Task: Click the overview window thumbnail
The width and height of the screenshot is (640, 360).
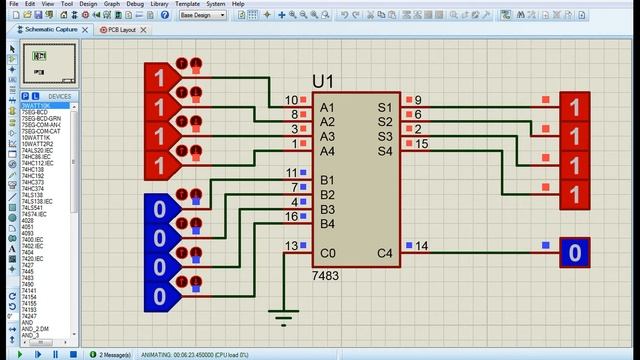Action: pyautogui.click(x=49, y=64)
